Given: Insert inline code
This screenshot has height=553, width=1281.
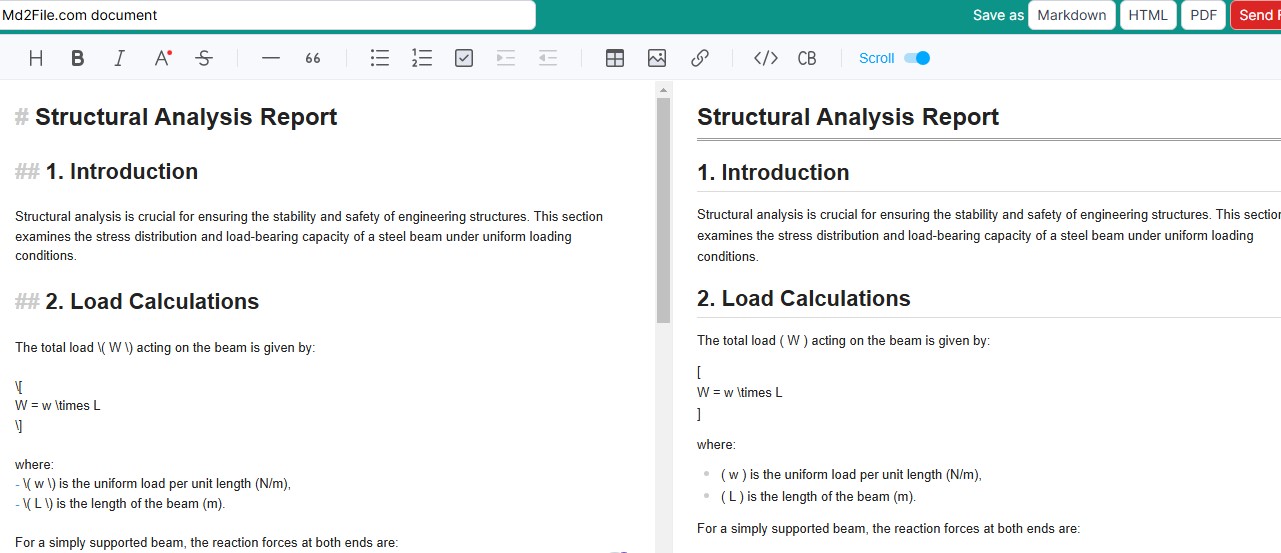Looking at the screenshot, I should coord(766,58).
